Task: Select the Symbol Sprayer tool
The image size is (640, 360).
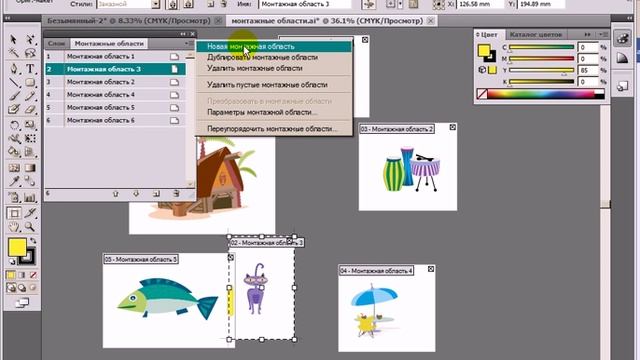Action: pos(13,198)
